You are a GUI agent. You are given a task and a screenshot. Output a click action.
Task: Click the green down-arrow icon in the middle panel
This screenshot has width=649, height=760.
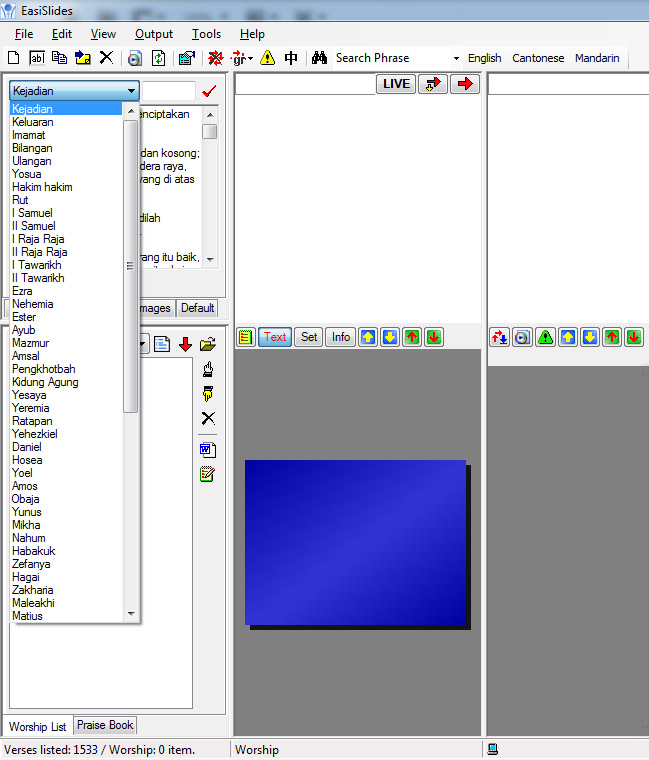pos(434,337)
